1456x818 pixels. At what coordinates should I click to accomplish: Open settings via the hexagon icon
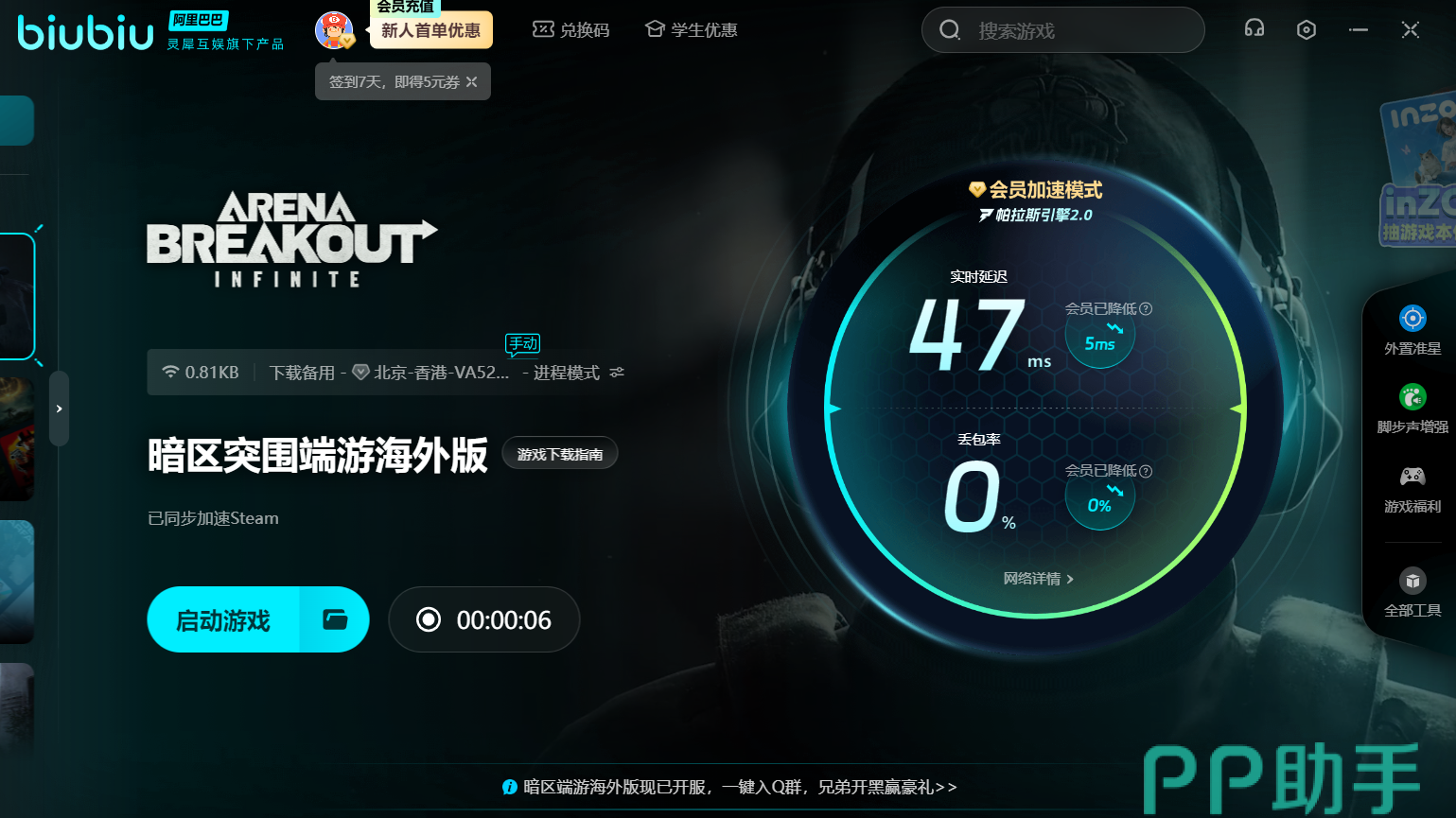coord(1307,30)
